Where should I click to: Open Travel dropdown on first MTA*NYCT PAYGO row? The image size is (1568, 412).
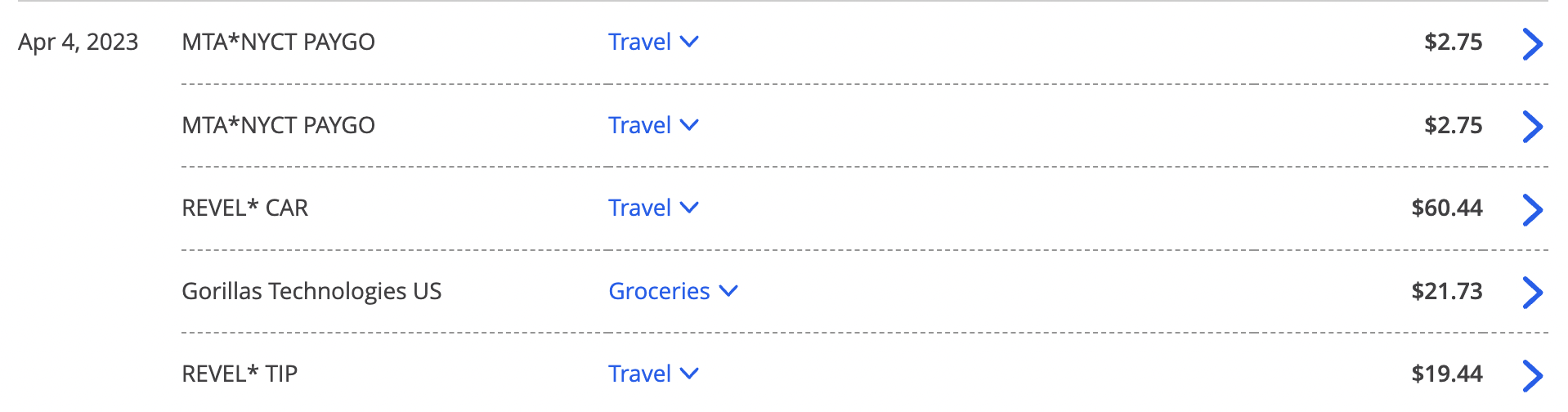[653, 42]
